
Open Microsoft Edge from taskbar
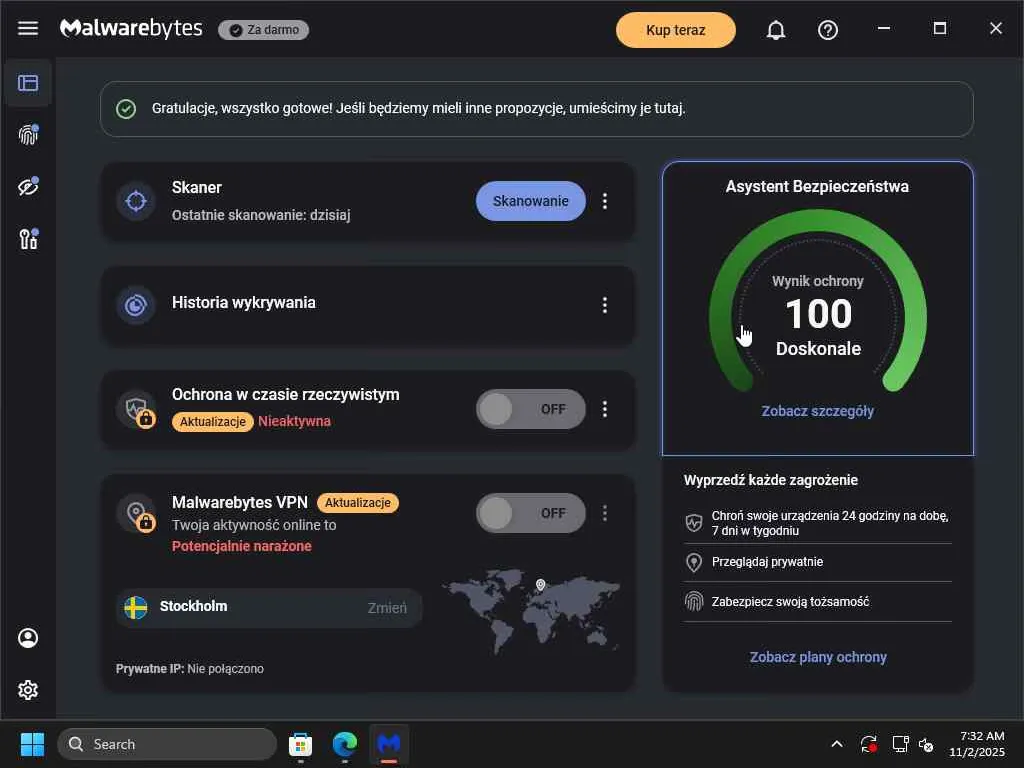pyautogui.click(x=345, y=744)
